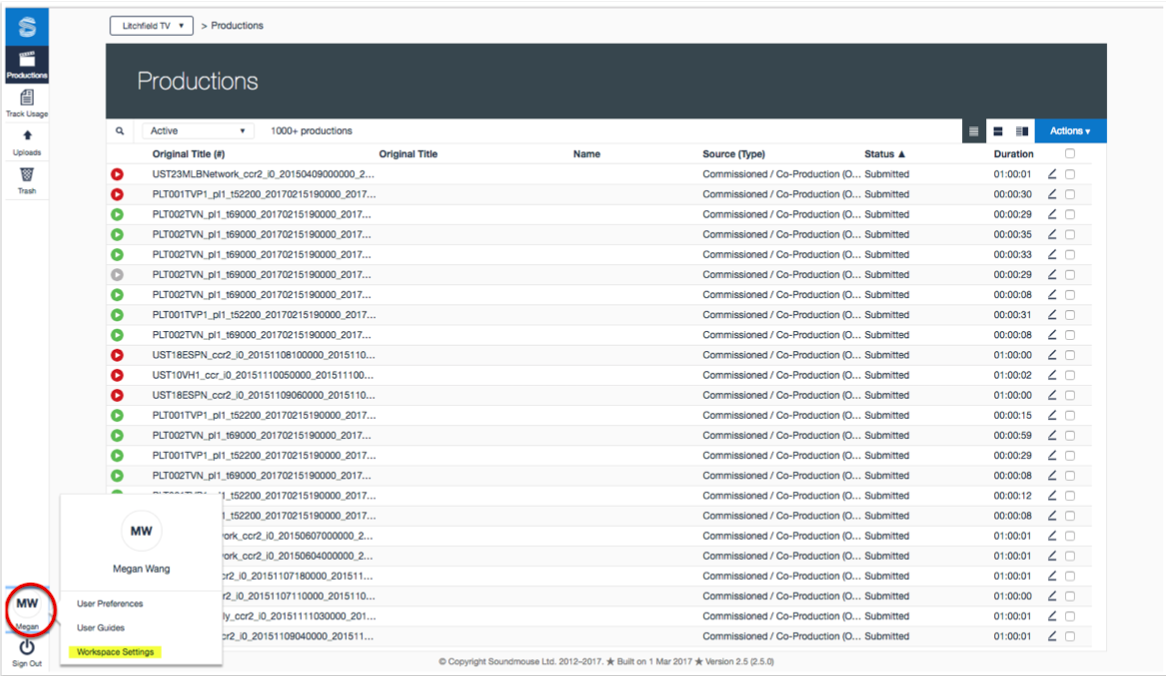Open Track Usage in the sidebar

[27, 103]
